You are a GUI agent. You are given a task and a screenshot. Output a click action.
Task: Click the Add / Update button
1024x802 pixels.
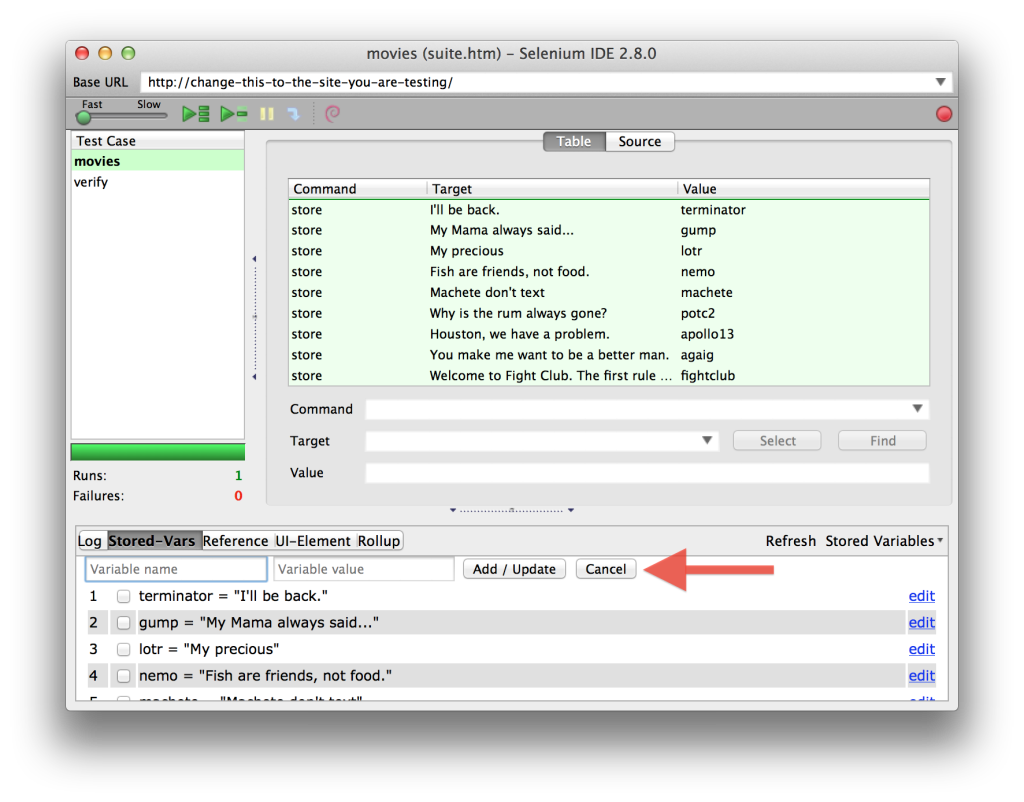coord(514,569)
